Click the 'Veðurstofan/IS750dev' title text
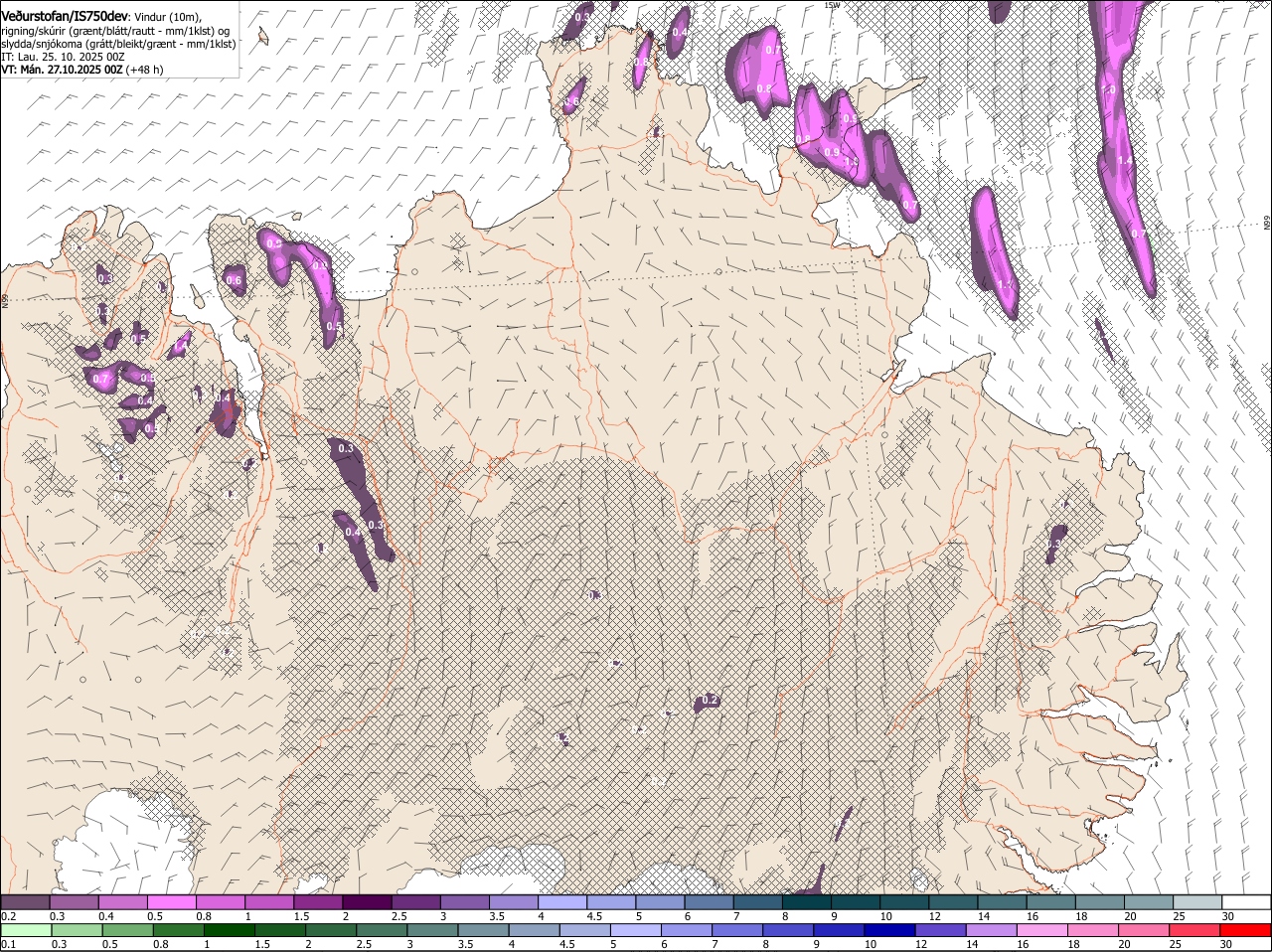 (x=65, y=17)
